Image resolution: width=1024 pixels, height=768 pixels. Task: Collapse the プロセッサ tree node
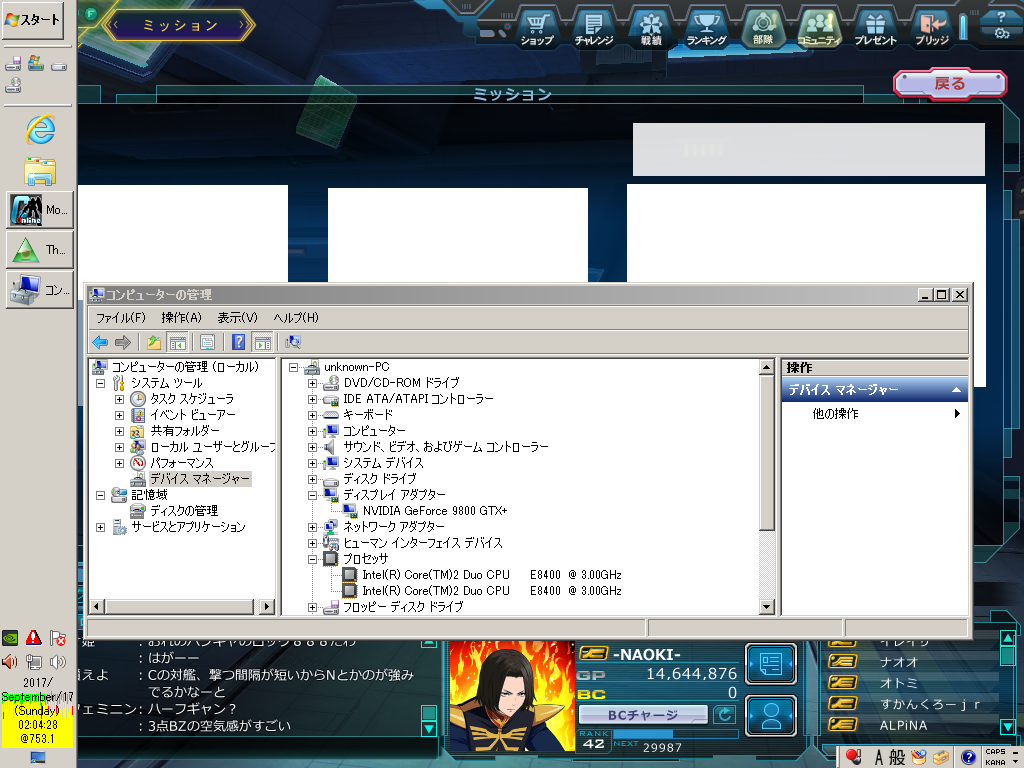pos(312,559)
